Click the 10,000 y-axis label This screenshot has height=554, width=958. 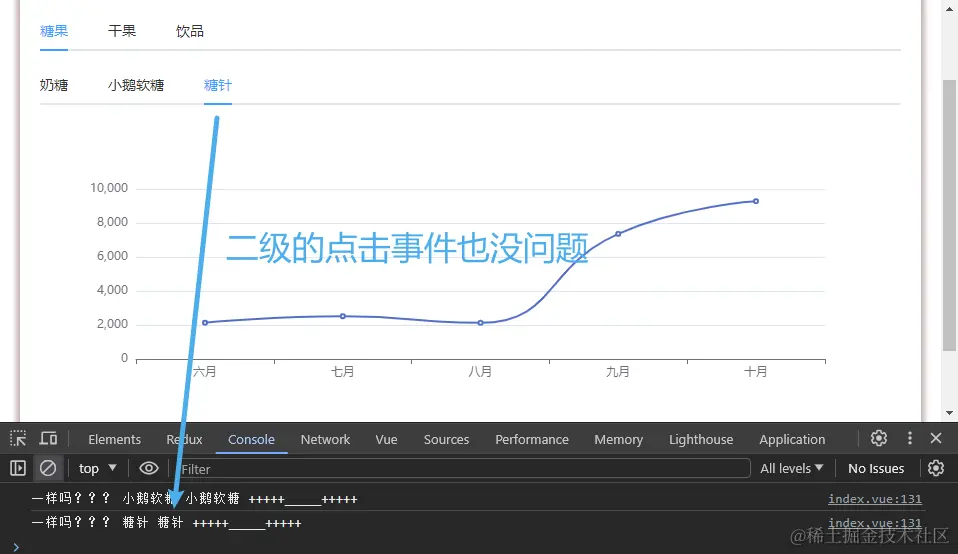[x=109, y=188]
